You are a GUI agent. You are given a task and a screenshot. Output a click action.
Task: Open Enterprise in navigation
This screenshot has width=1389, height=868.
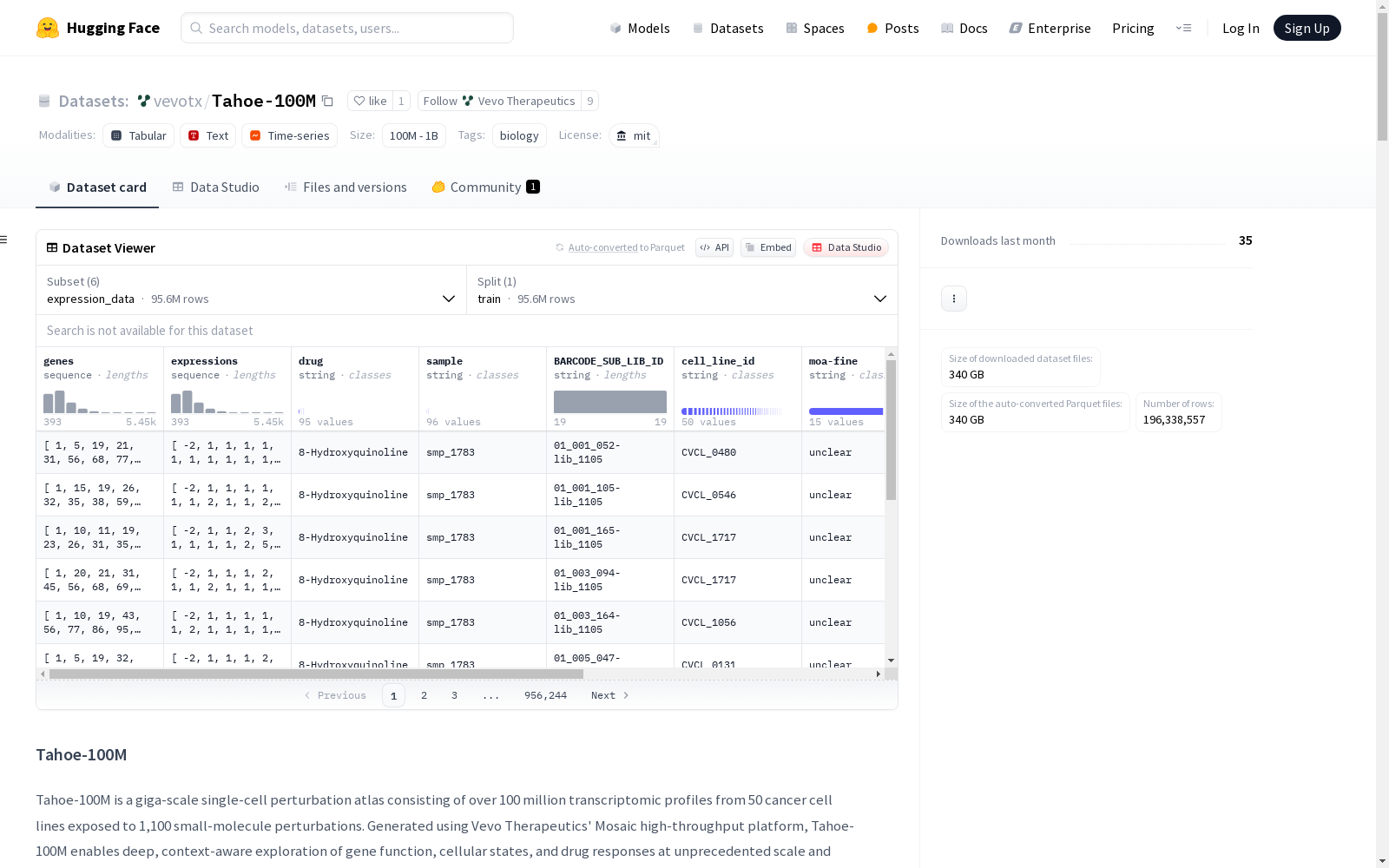(1050, 28)
